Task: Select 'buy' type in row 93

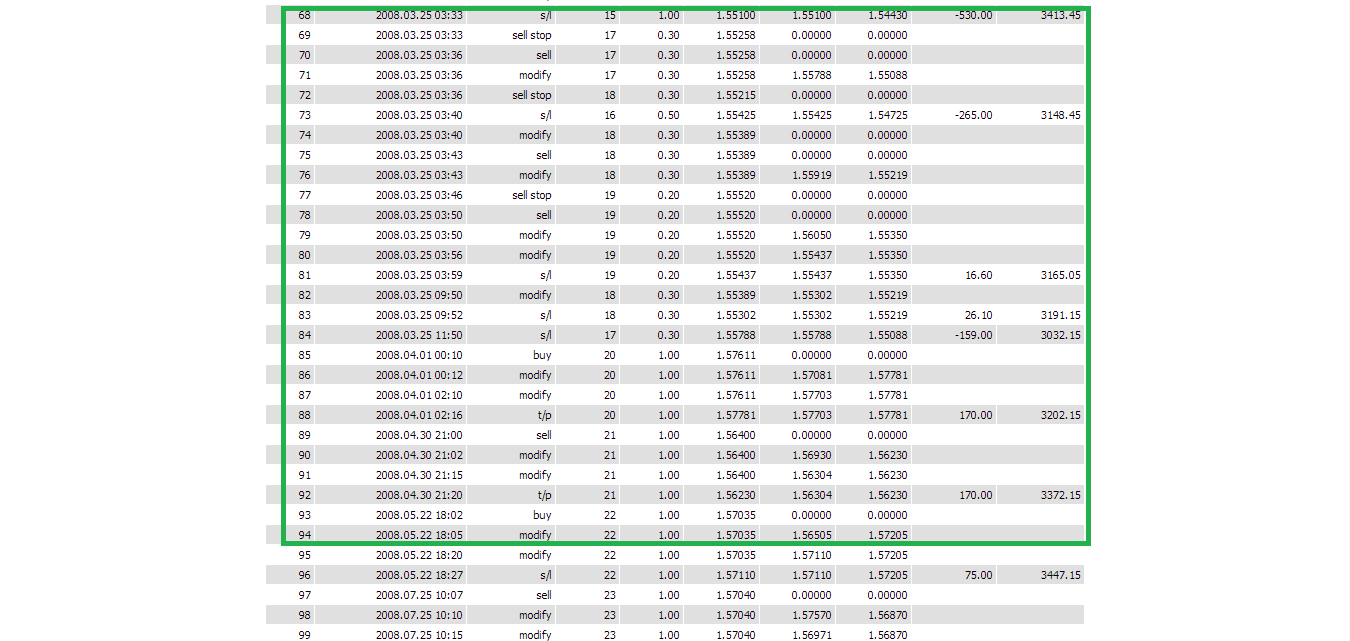Action: (x=542, y=515)
